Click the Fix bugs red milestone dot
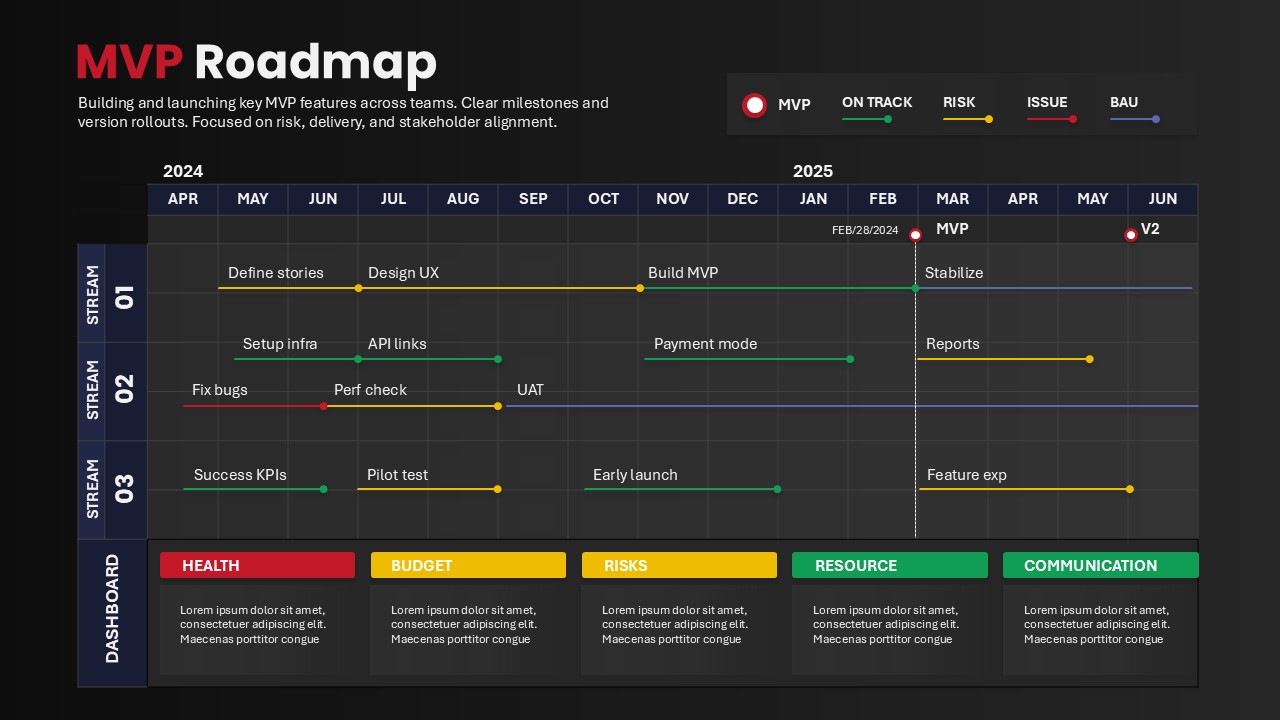The height and width of the screenshot is (720, 1280). tap(323, 406)
